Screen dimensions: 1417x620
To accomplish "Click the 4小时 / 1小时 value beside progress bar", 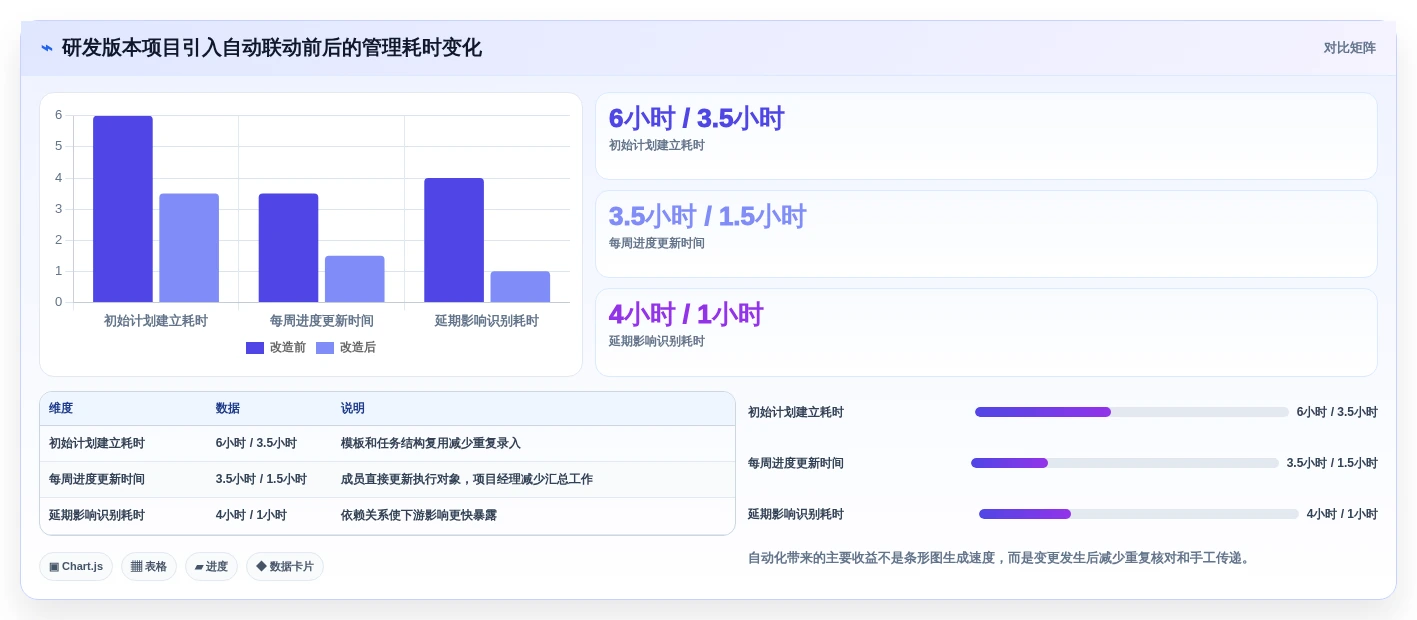I will click(1342, 514).
